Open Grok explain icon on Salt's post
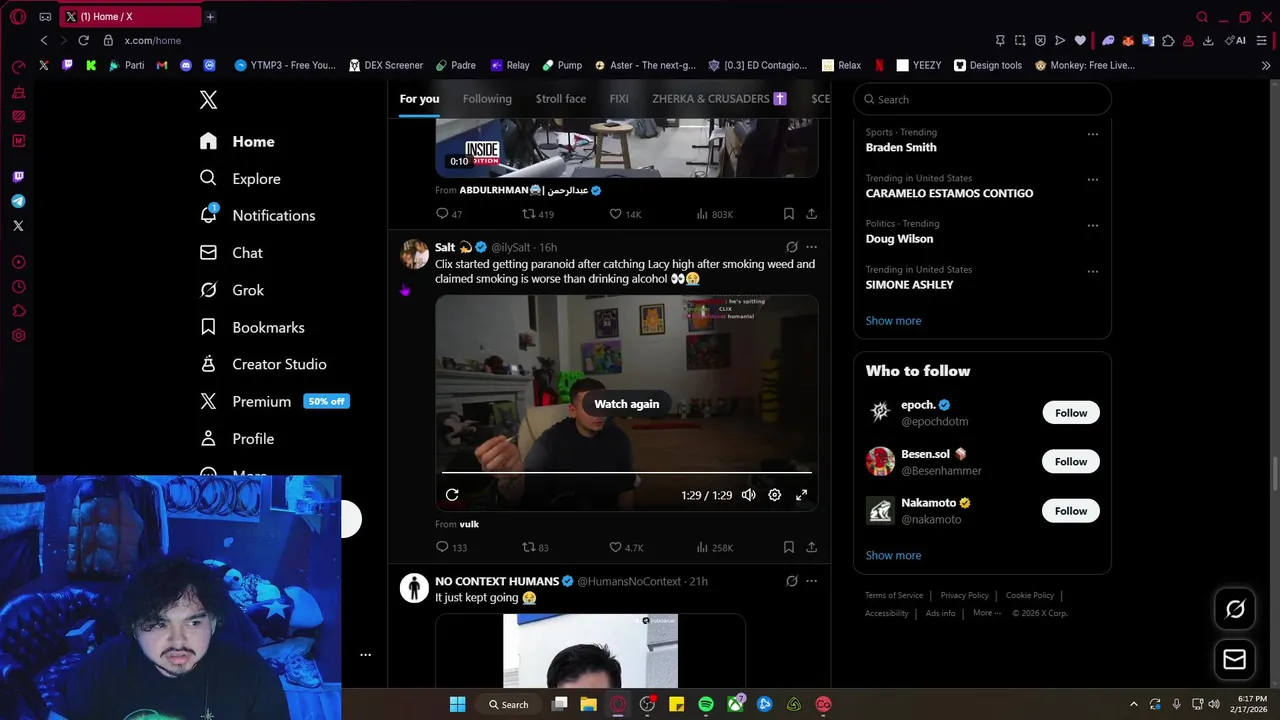The width and height of the screenshot is (1280, 720). [x=791, y=247]
